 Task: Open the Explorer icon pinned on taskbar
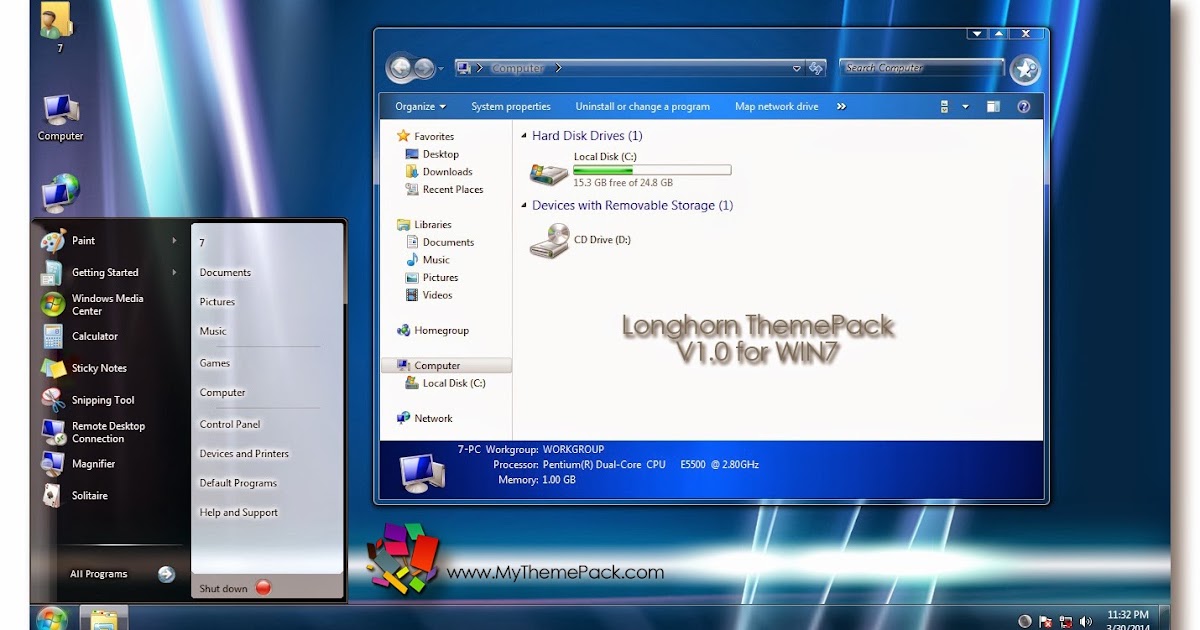click(x=103, y=619)
